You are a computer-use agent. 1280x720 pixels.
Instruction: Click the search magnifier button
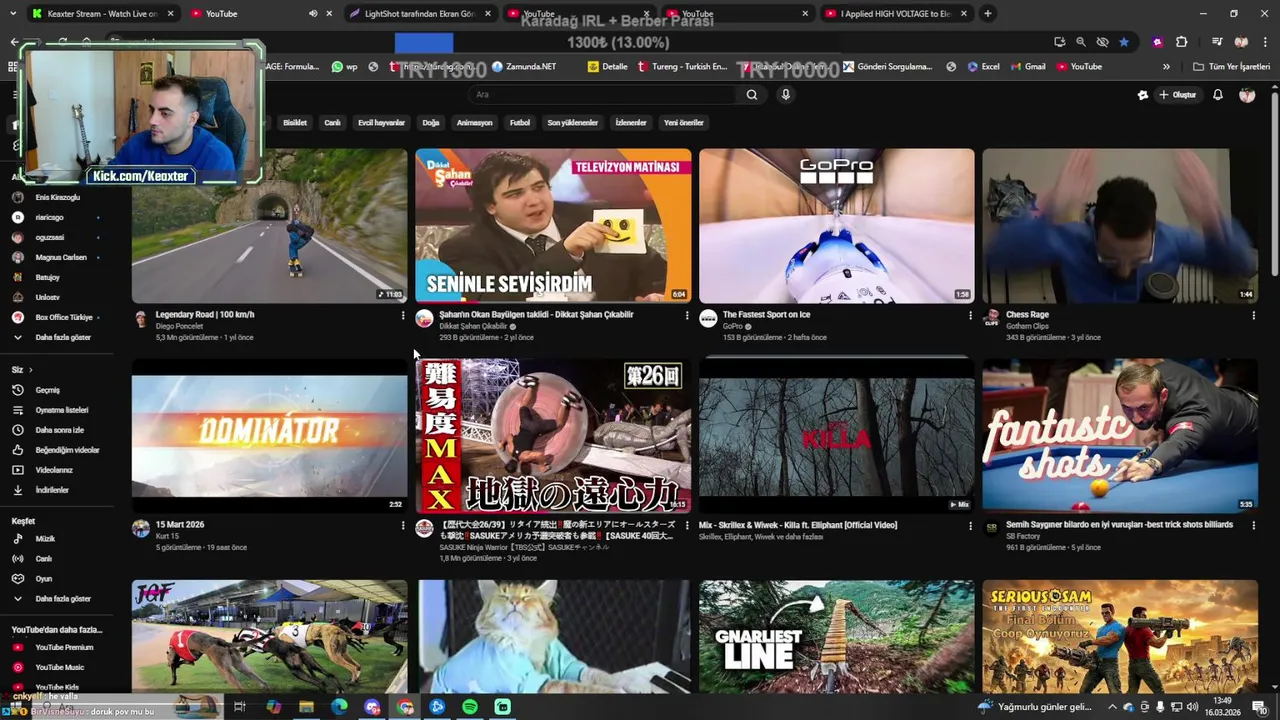[x=752, y=95]
